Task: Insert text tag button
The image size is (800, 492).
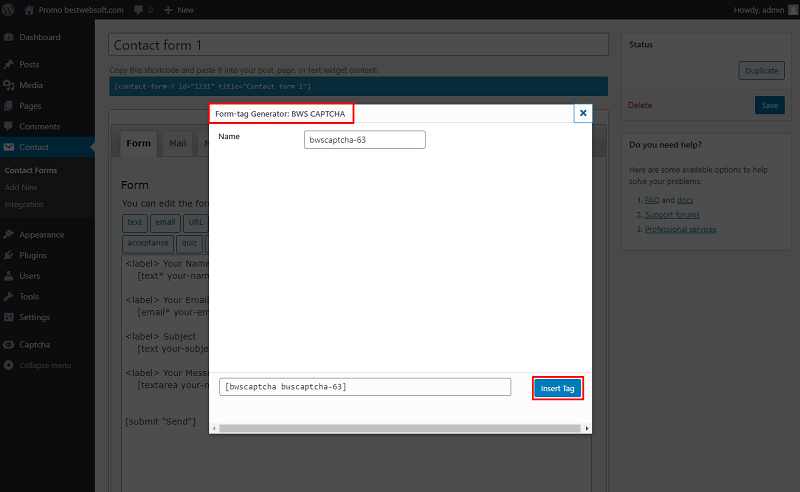Action: [135, 223]
